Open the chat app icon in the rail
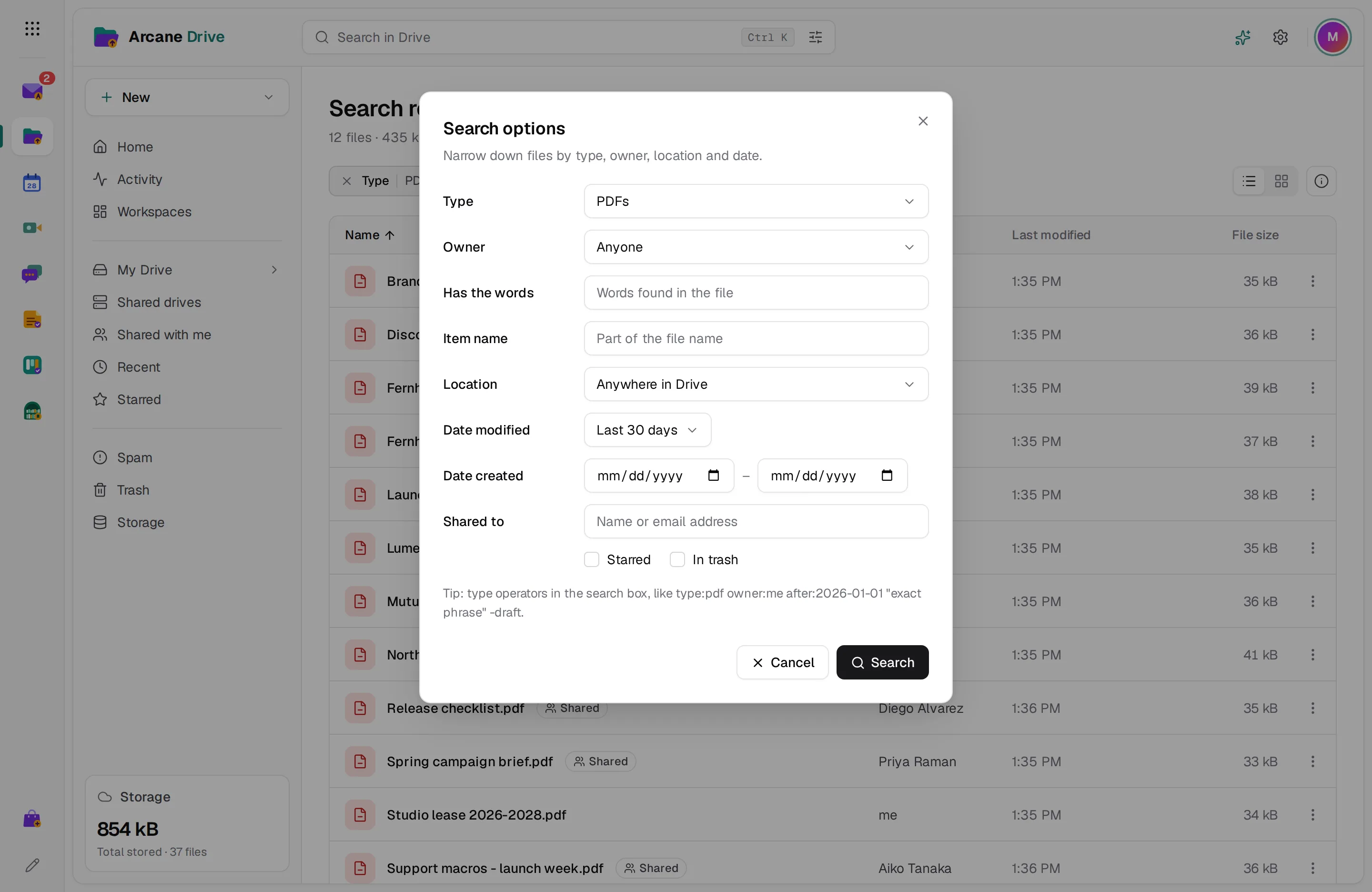The width and height of the screenshot is (1372, 892). click(32, 274)
